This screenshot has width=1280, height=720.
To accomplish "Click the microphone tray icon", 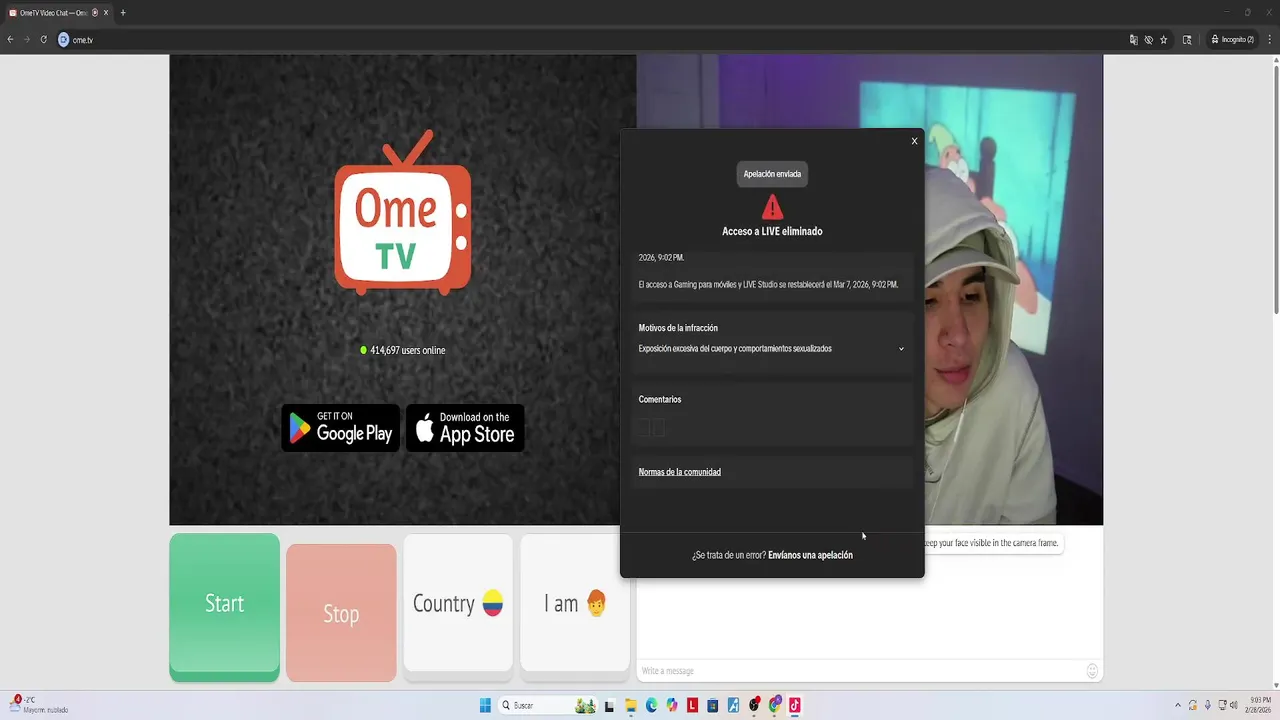I will pyautogui.click(x=1208, y=705).
